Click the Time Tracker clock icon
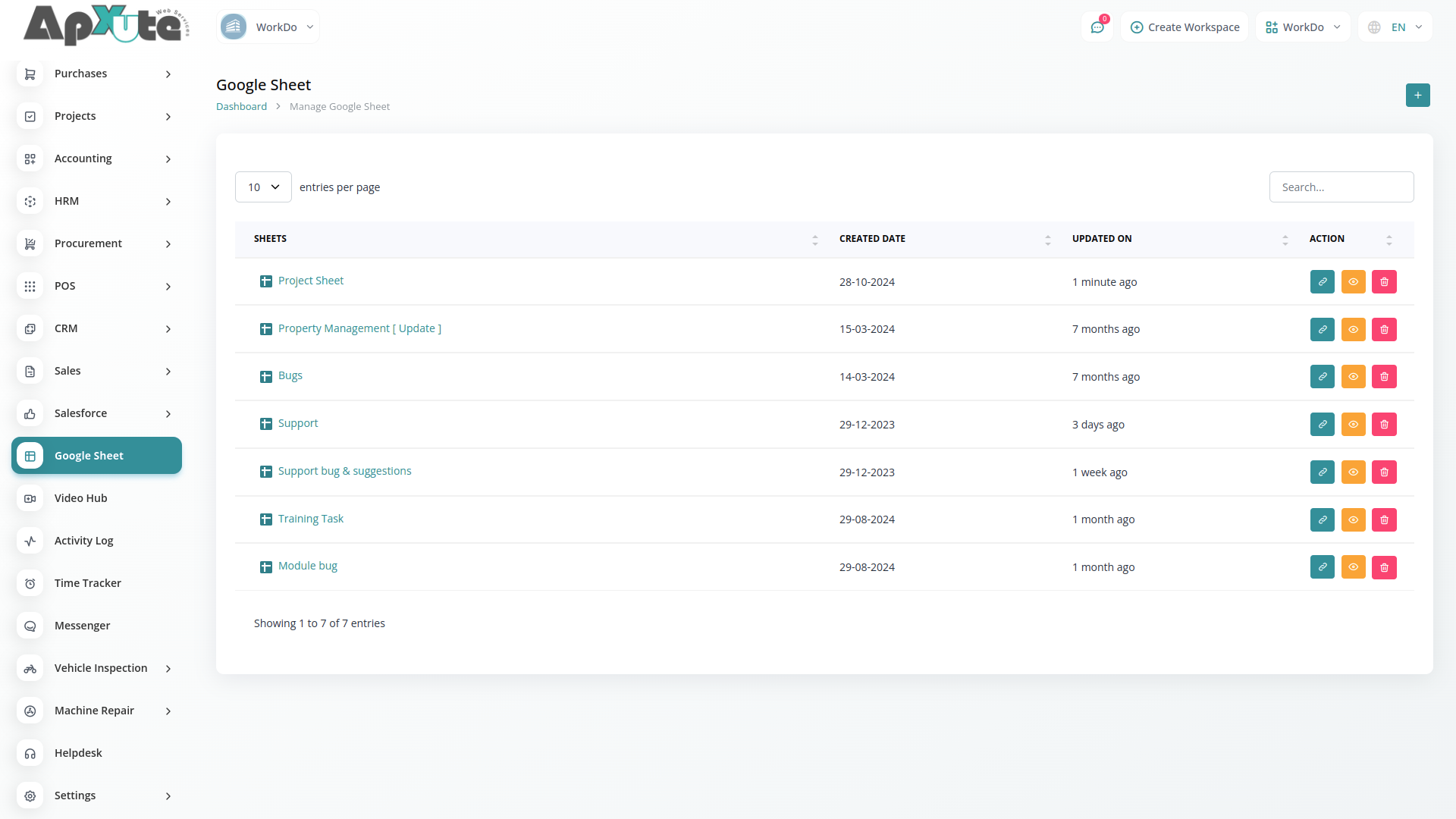1456x819 pixels. 30,583
